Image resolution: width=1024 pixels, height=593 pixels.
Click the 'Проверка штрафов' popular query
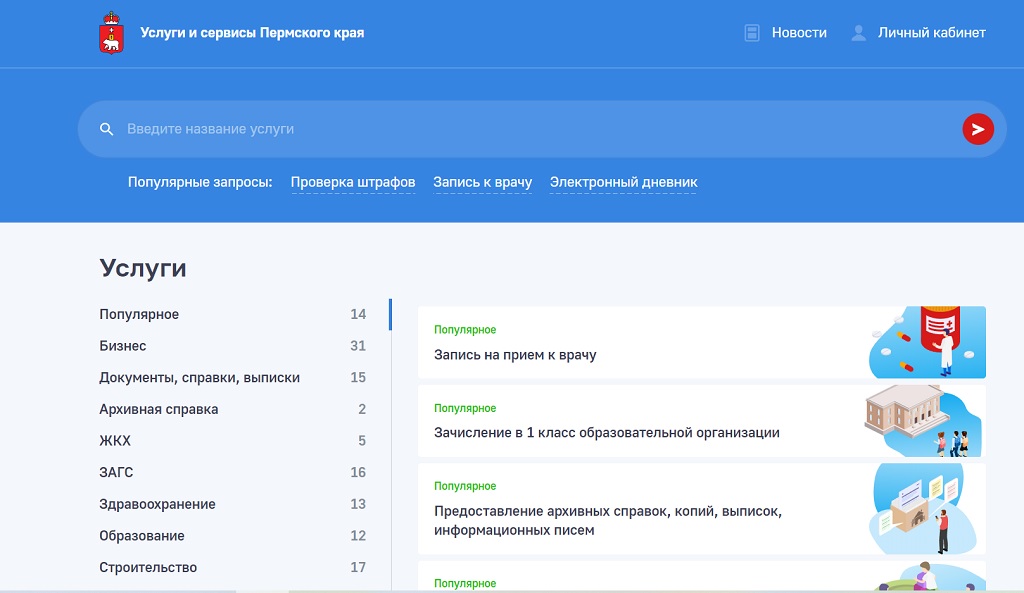pyautogui.click(x=352, y=183)
